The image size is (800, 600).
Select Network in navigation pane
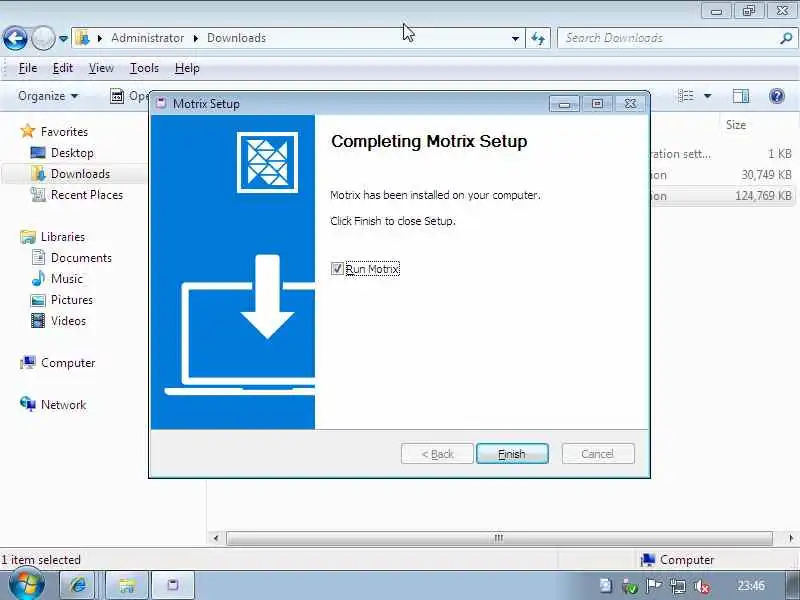63,405
